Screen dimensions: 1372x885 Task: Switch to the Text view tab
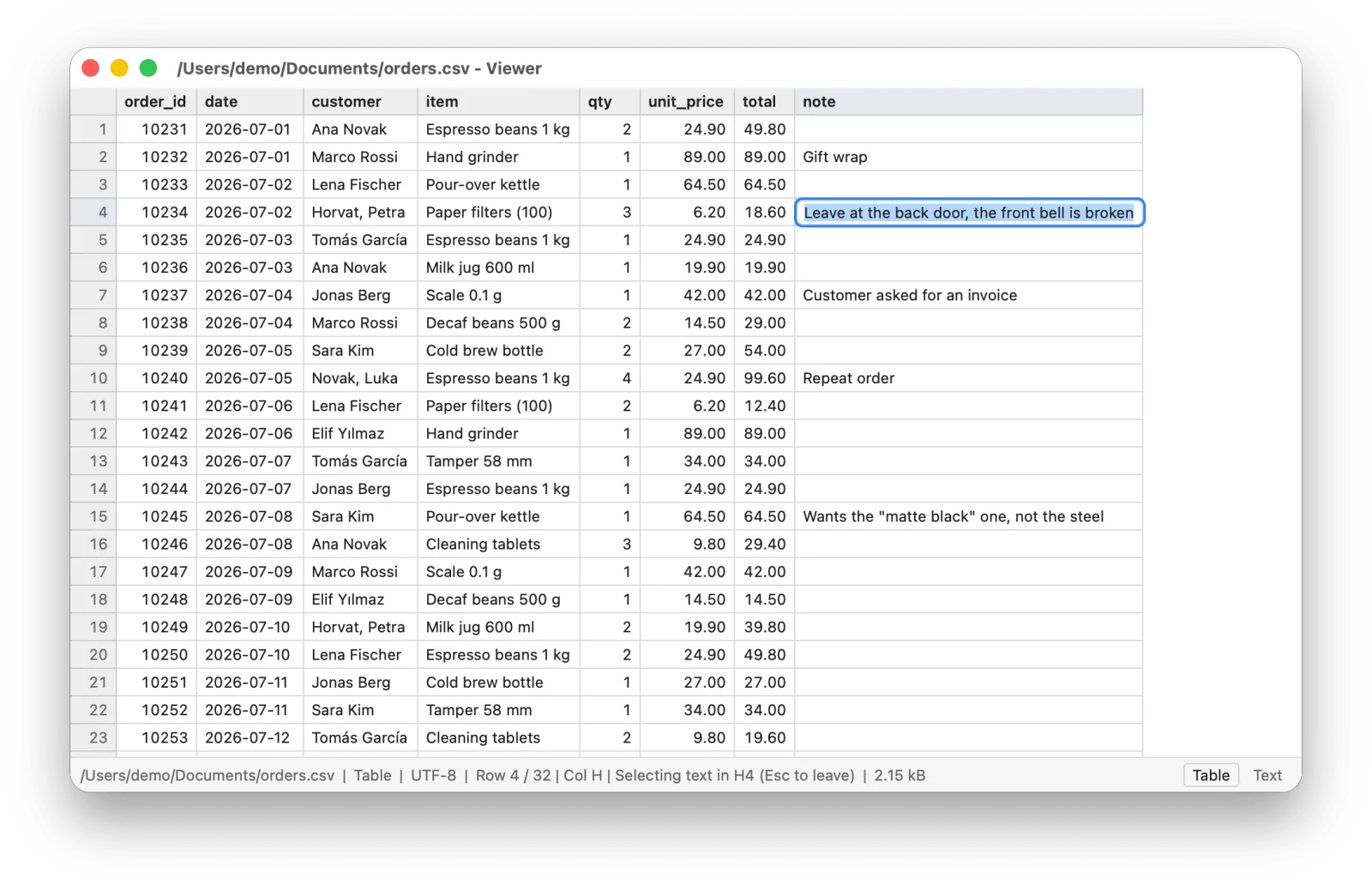(x=1267, y=775)
